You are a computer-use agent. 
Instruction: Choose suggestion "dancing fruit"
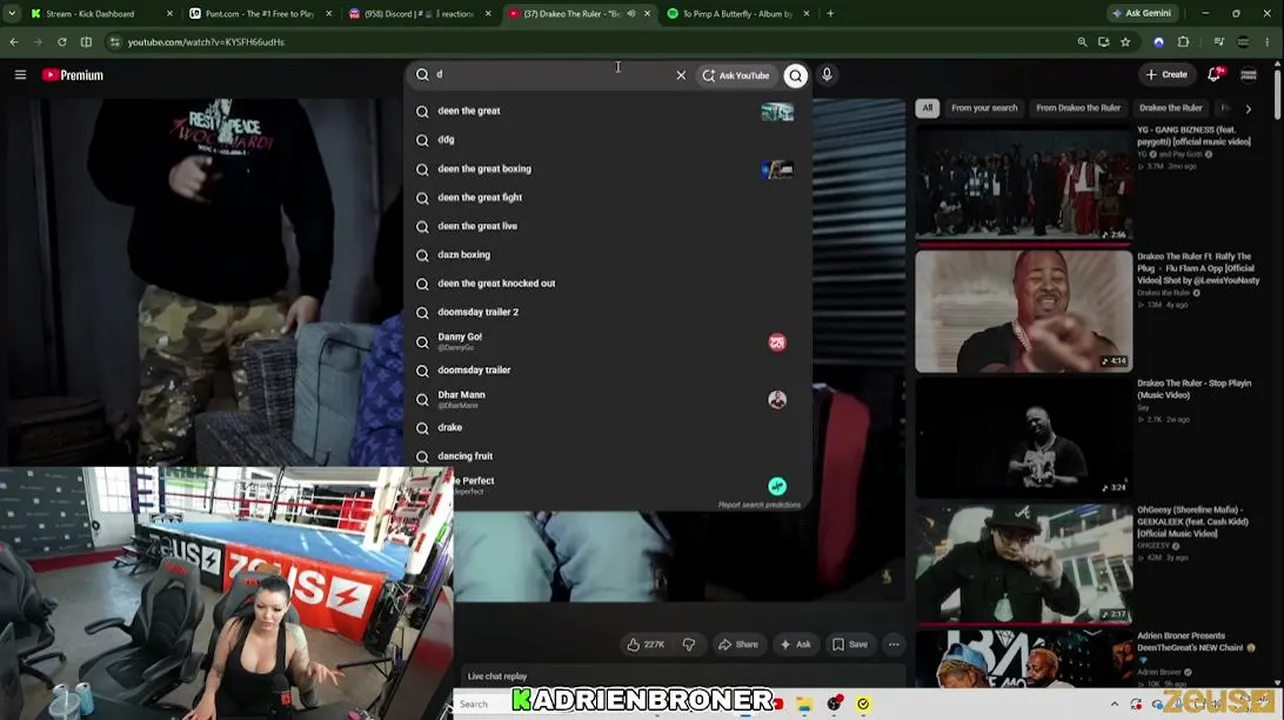609,456
